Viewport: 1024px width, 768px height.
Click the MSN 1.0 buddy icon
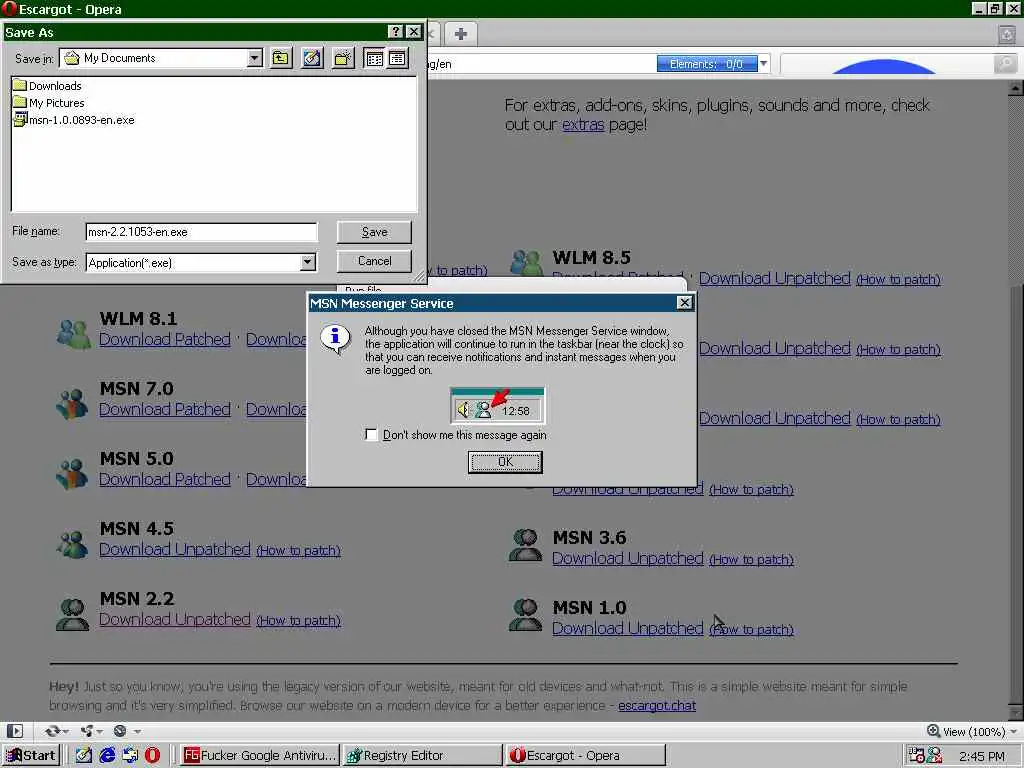pyautogui.click(x=525, y=615)
